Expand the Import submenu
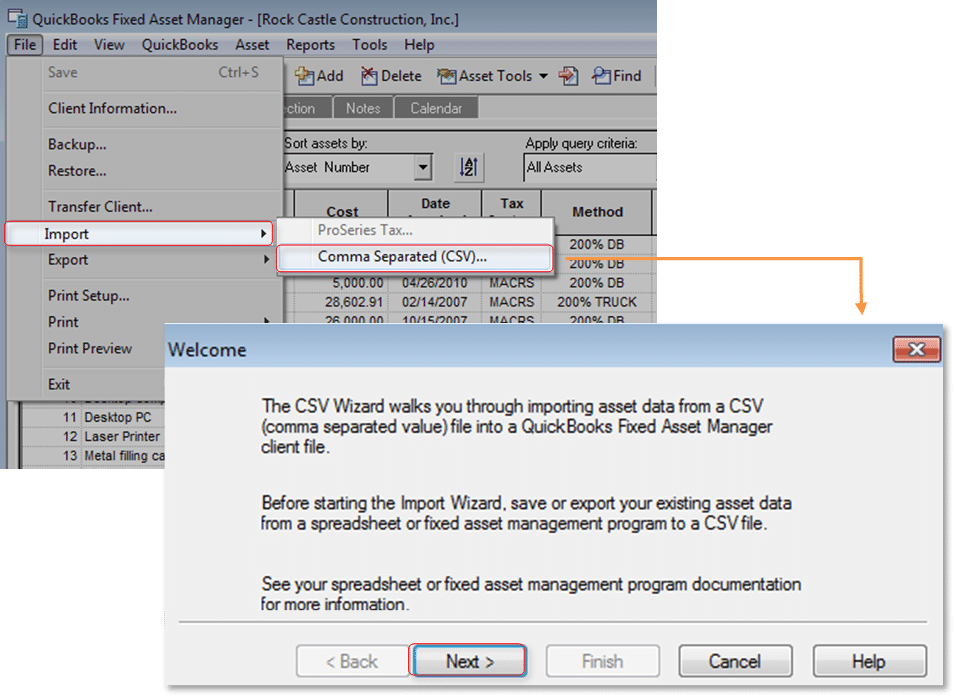 [x=139, y=234]
